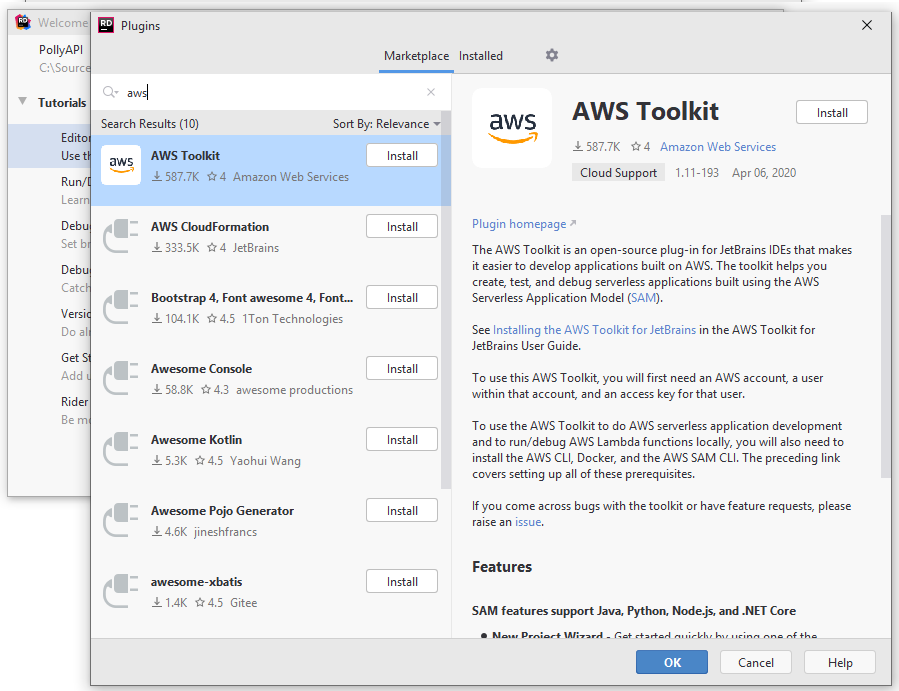Screen dimensions: 899x691
Task: Click the Awesome Kotlin plugin icon
Action: [x=121, y=449]
